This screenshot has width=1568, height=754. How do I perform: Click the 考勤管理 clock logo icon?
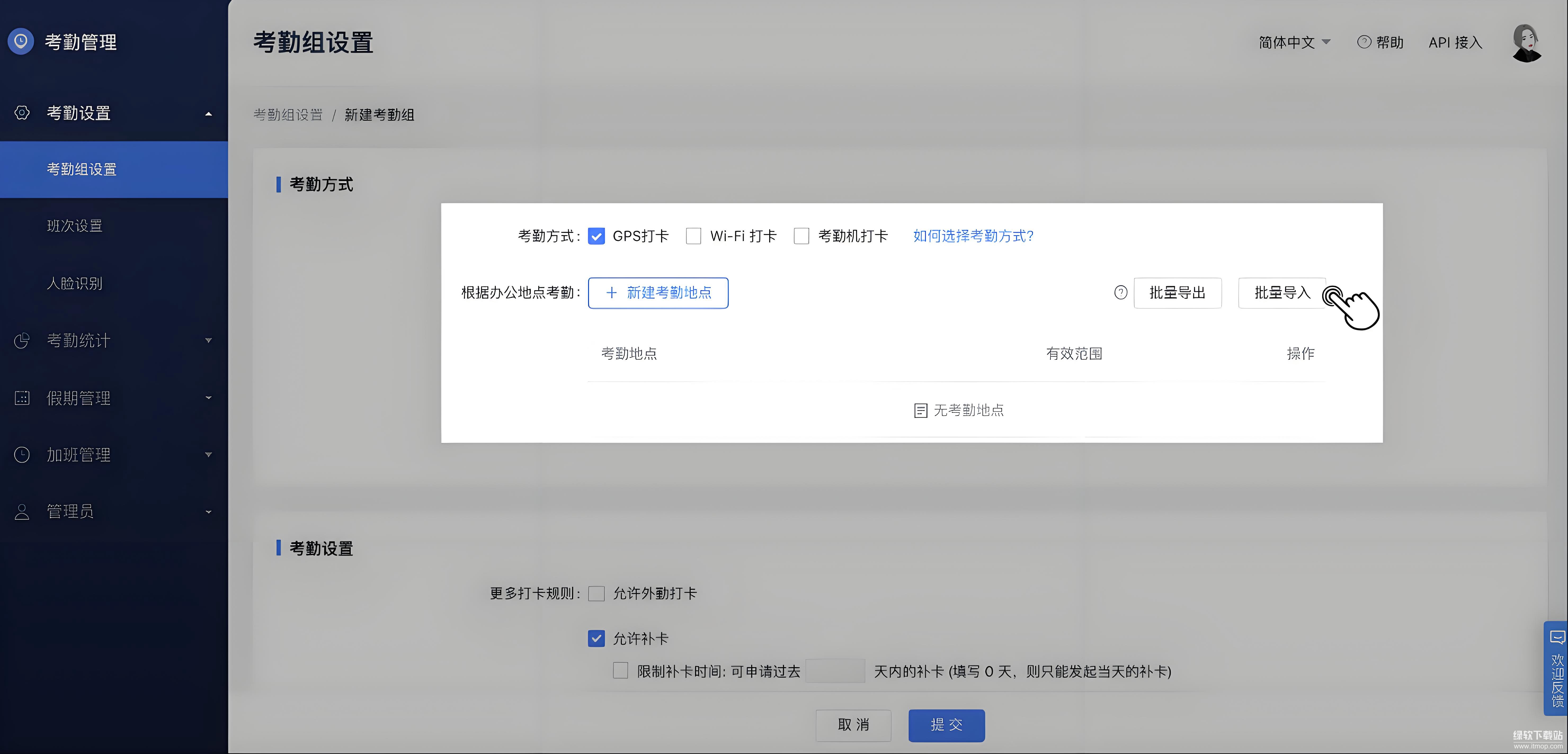[21, 41]
